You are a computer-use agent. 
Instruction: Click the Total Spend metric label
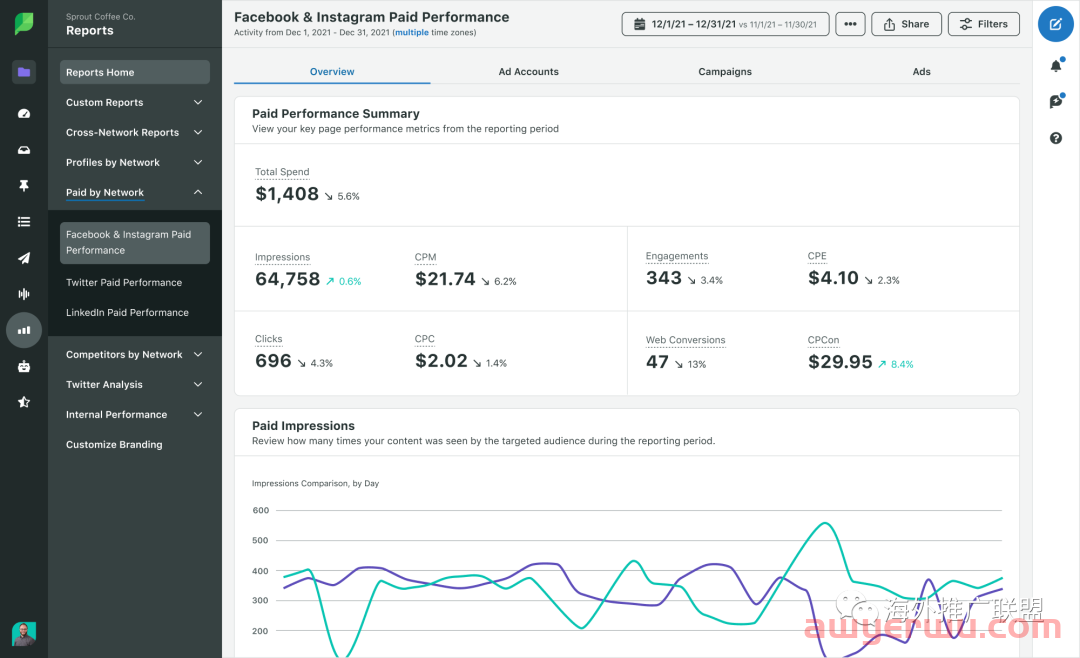(282, 172)
